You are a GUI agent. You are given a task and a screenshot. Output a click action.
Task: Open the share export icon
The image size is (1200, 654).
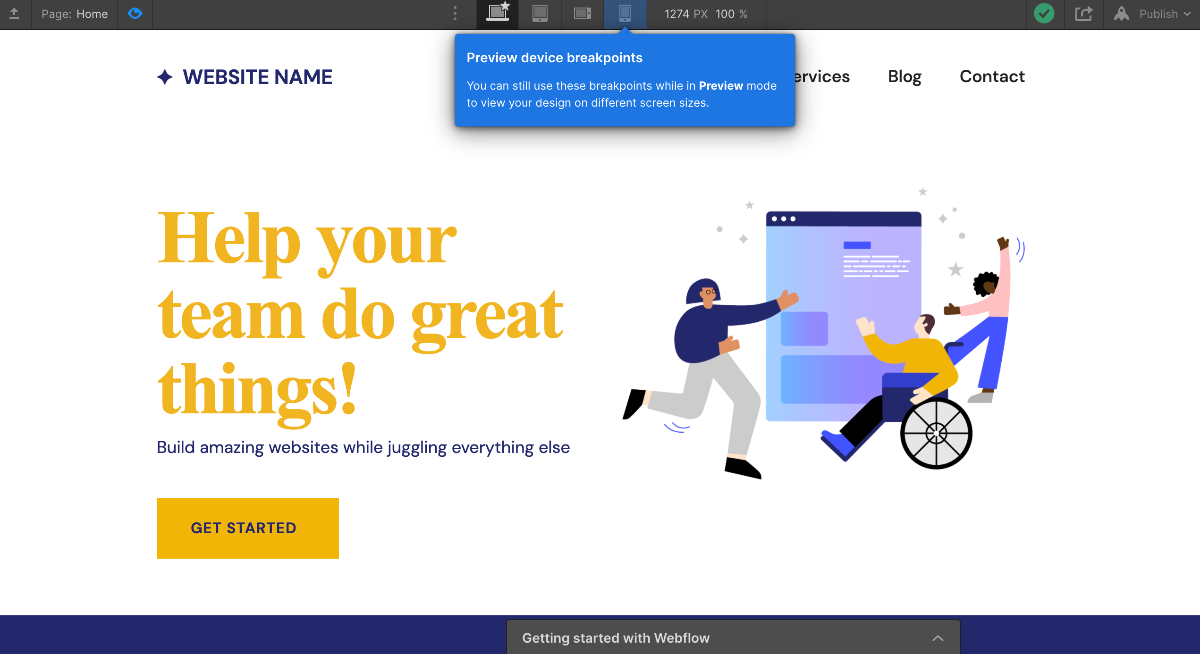coord(1083,14)
